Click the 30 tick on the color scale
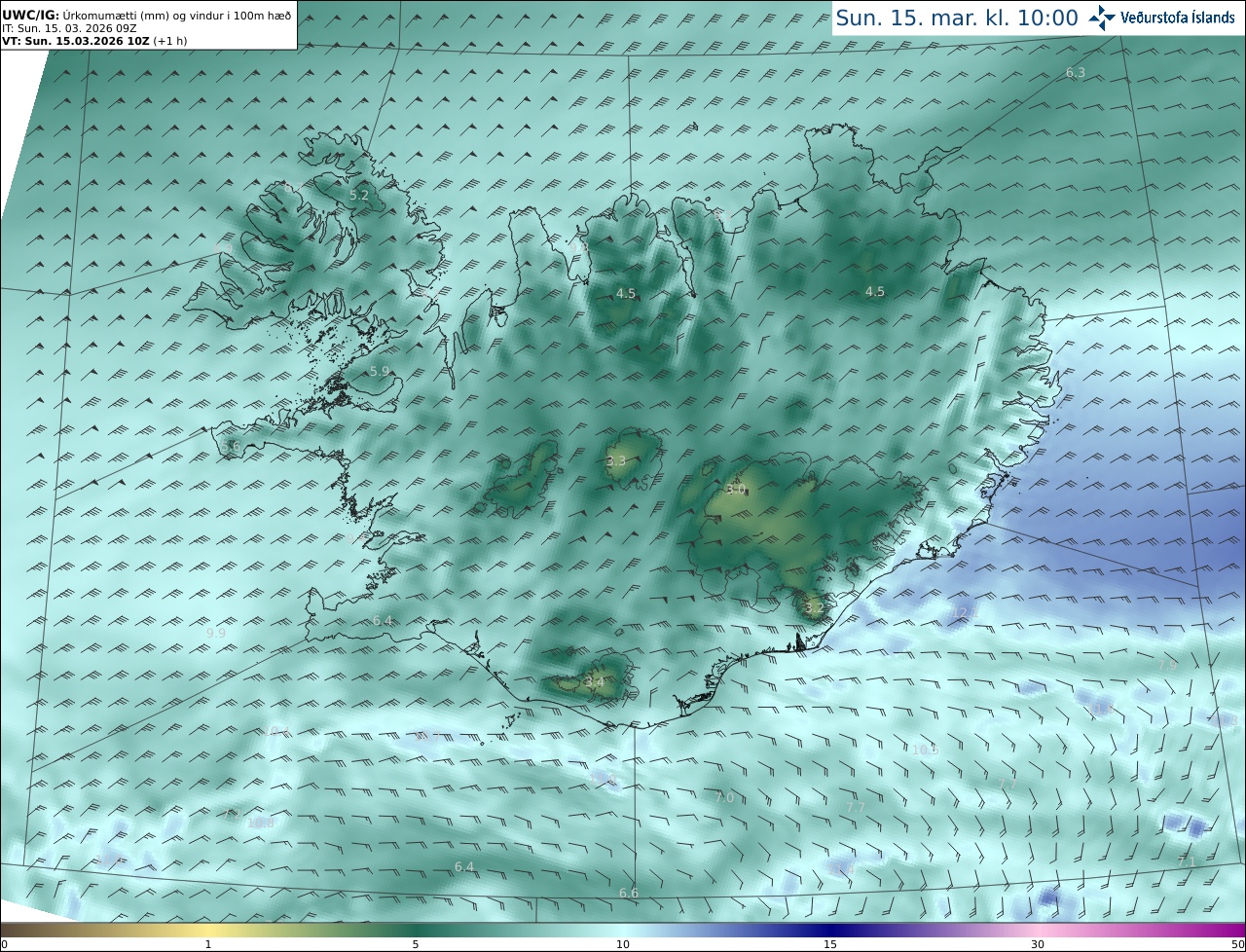 pyautogui.click(x=1038, y=944)
